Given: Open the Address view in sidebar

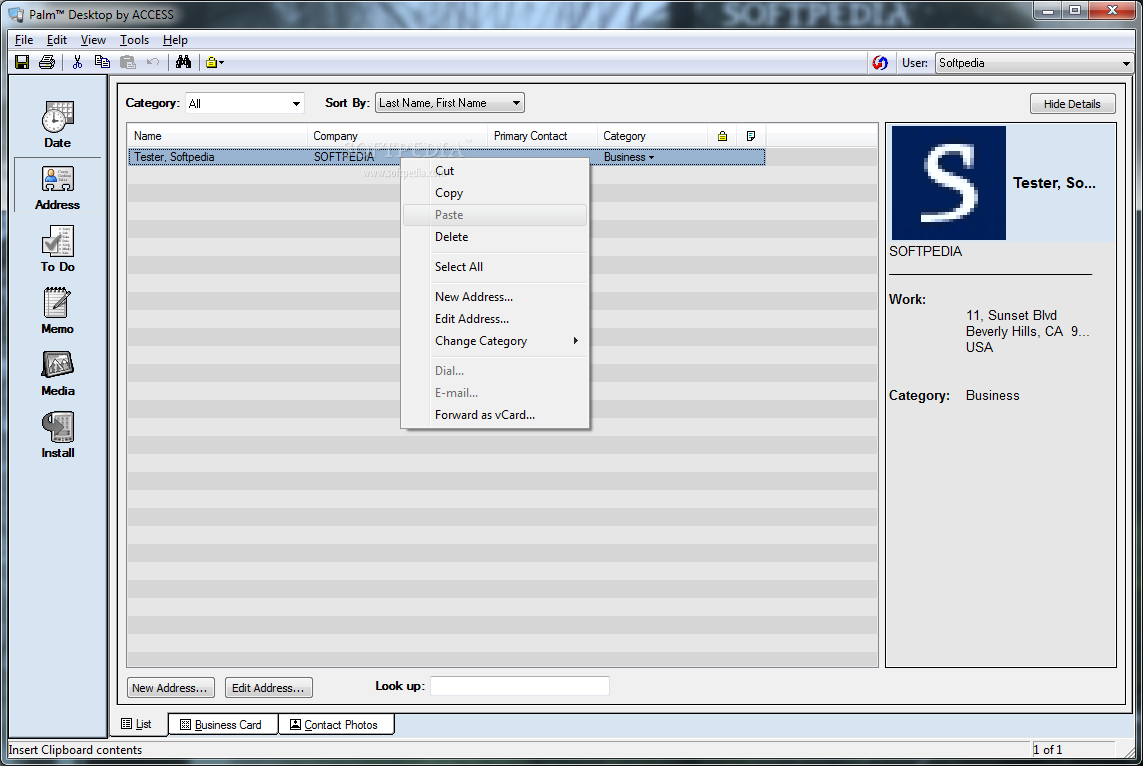Looking at the screenshot, I should (58, 188).
